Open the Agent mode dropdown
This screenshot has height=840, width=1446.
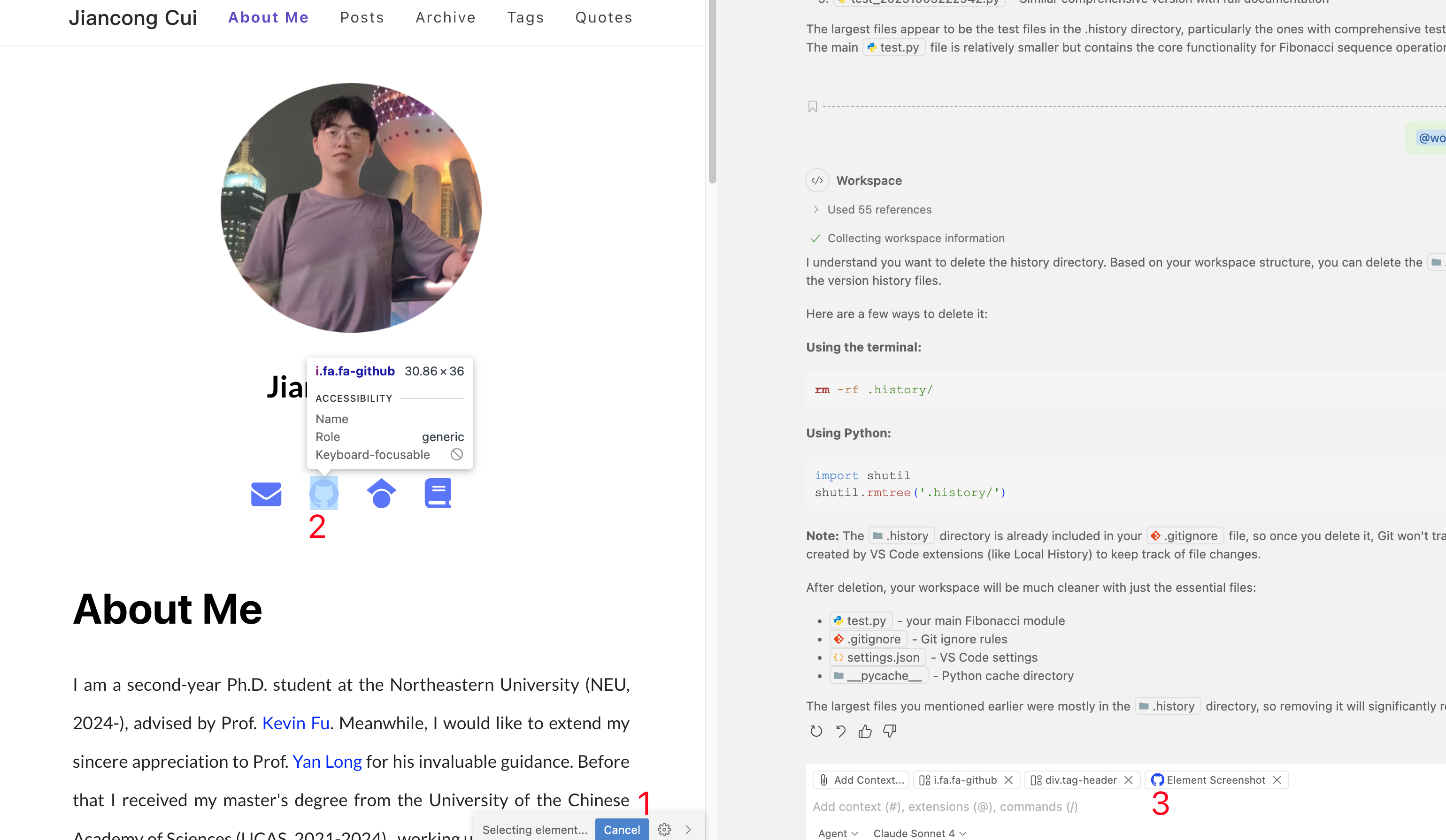pos(838,833)
